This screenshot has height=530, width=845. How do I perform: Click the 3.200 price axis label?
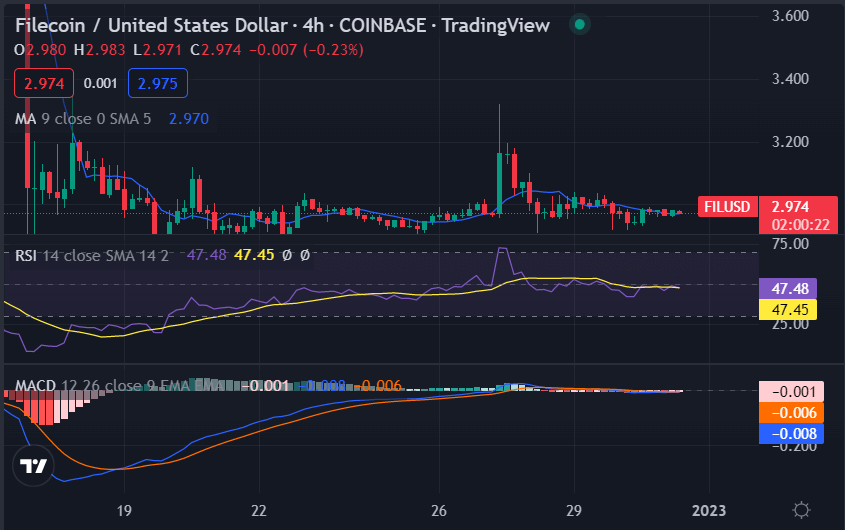click(790, 142)
